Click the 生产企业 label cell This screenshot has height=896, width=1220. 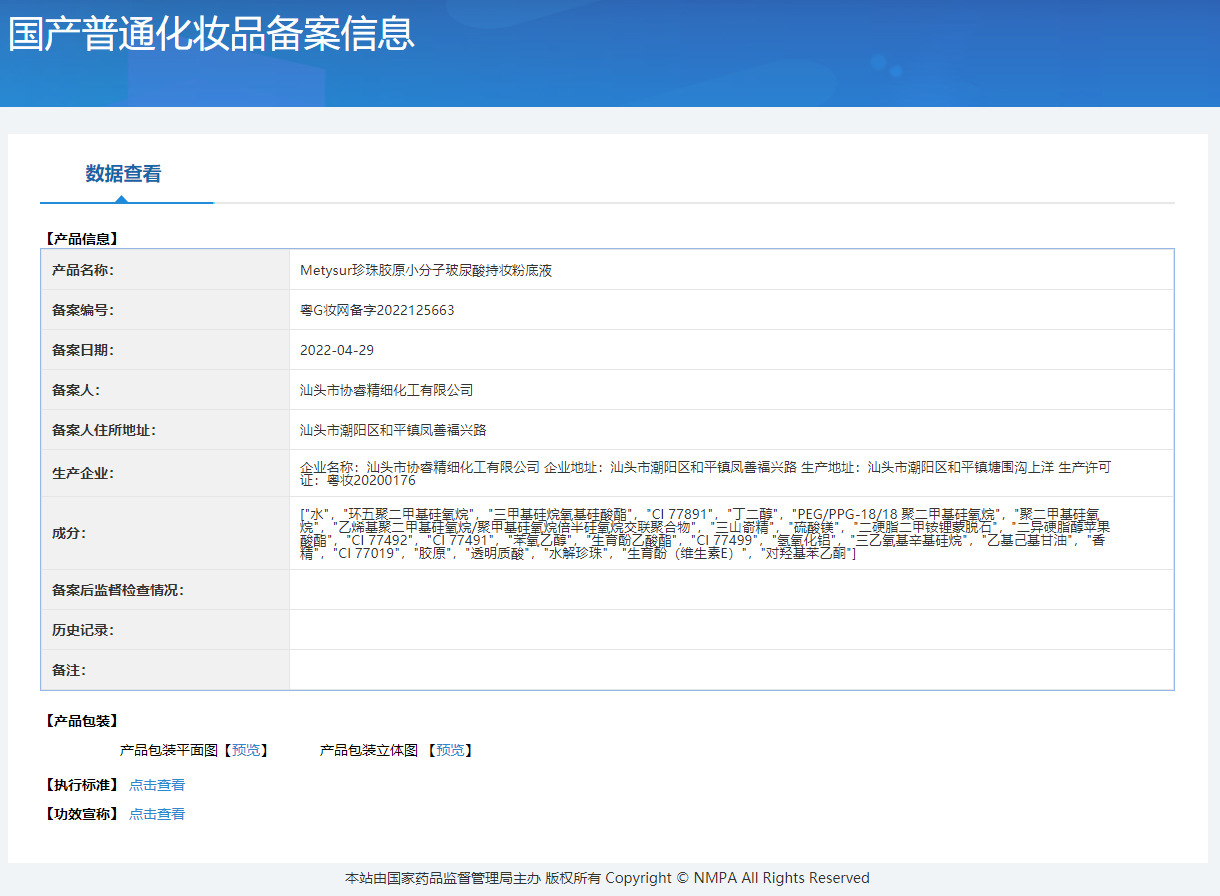165,473
